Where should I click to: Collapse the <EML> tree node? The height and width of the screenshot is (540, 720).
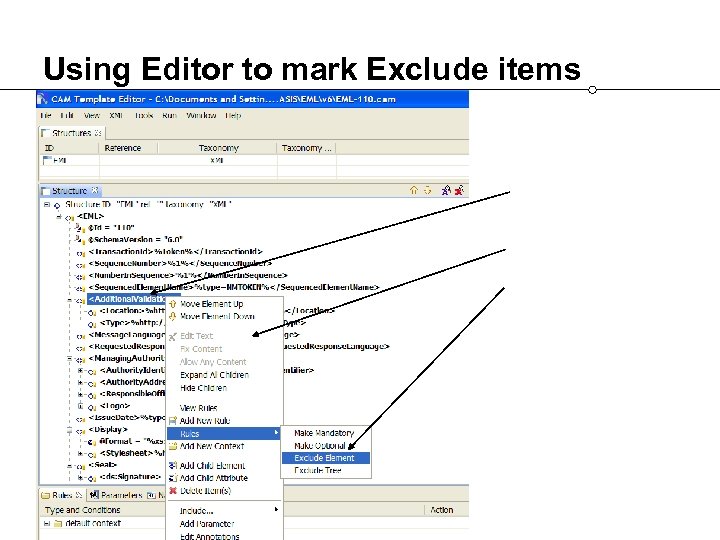[59, 216]
